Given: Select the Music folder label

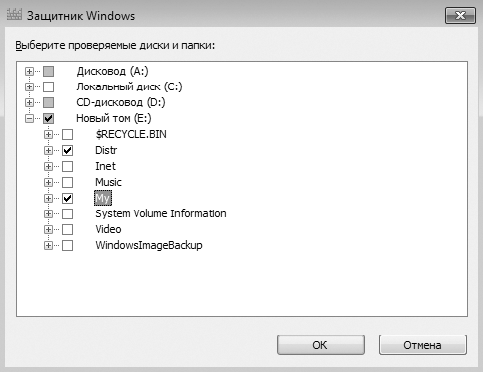Looking at the screenshot, I should 108,182.
